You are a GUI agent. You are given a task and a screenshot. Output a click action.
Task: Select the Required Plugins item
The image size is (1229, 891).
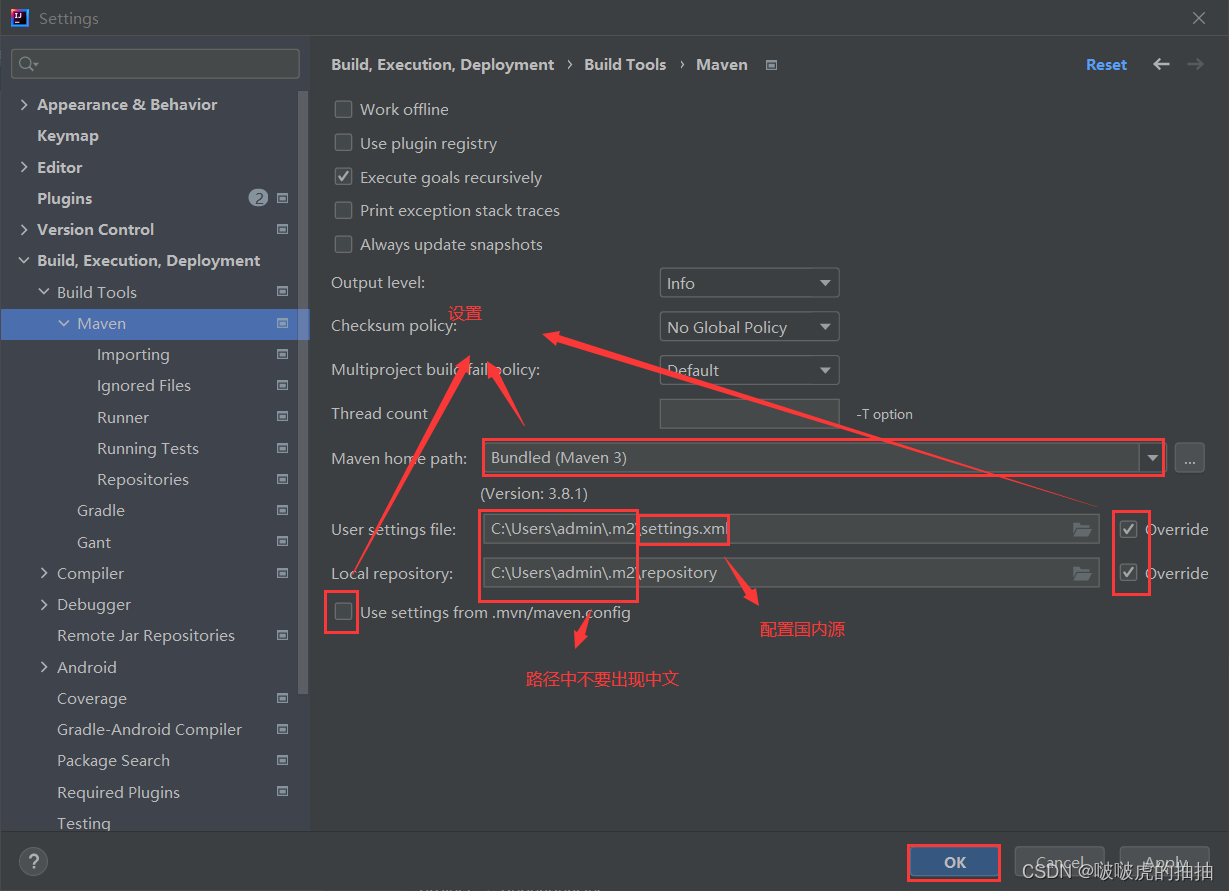pos(118,792)
